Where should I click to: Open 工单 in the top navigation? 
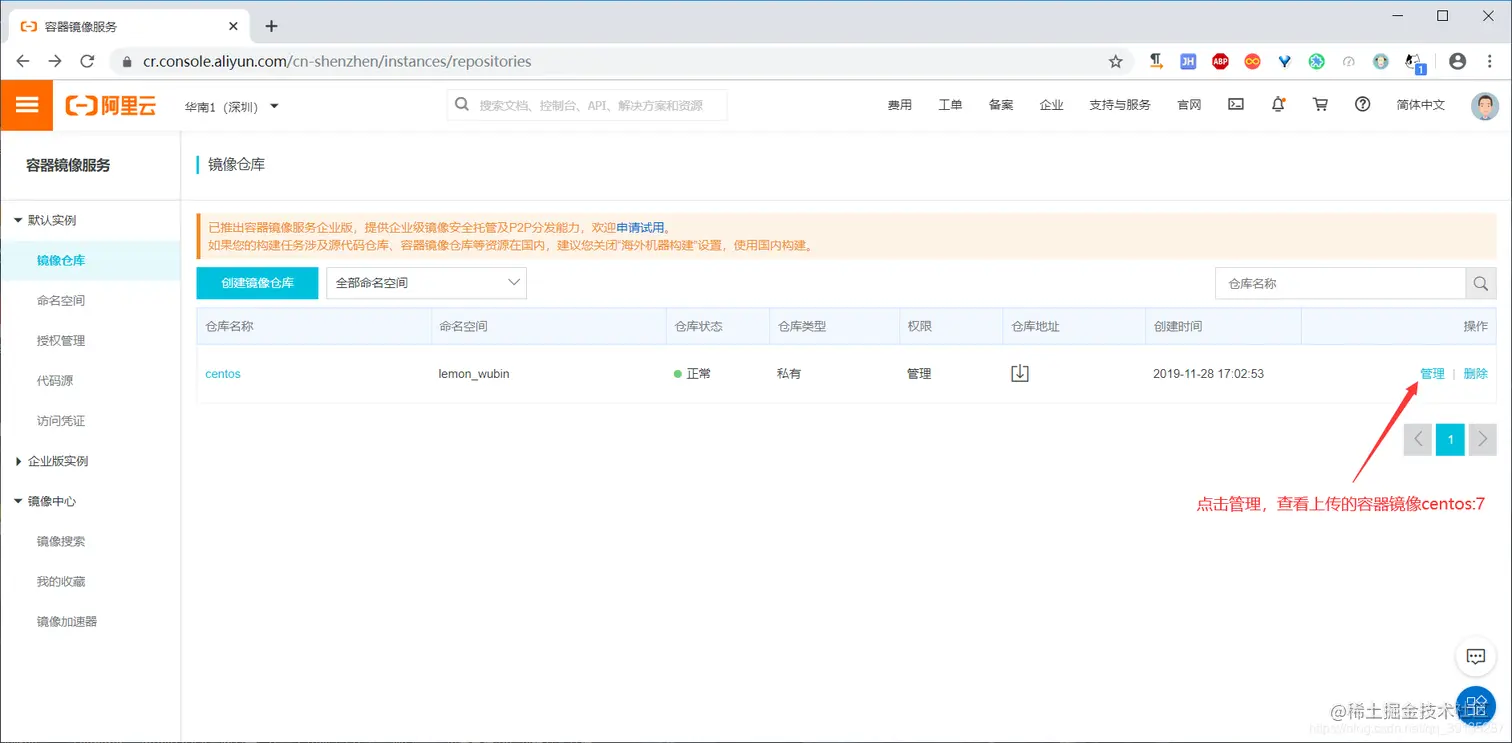tap(950, 105)
